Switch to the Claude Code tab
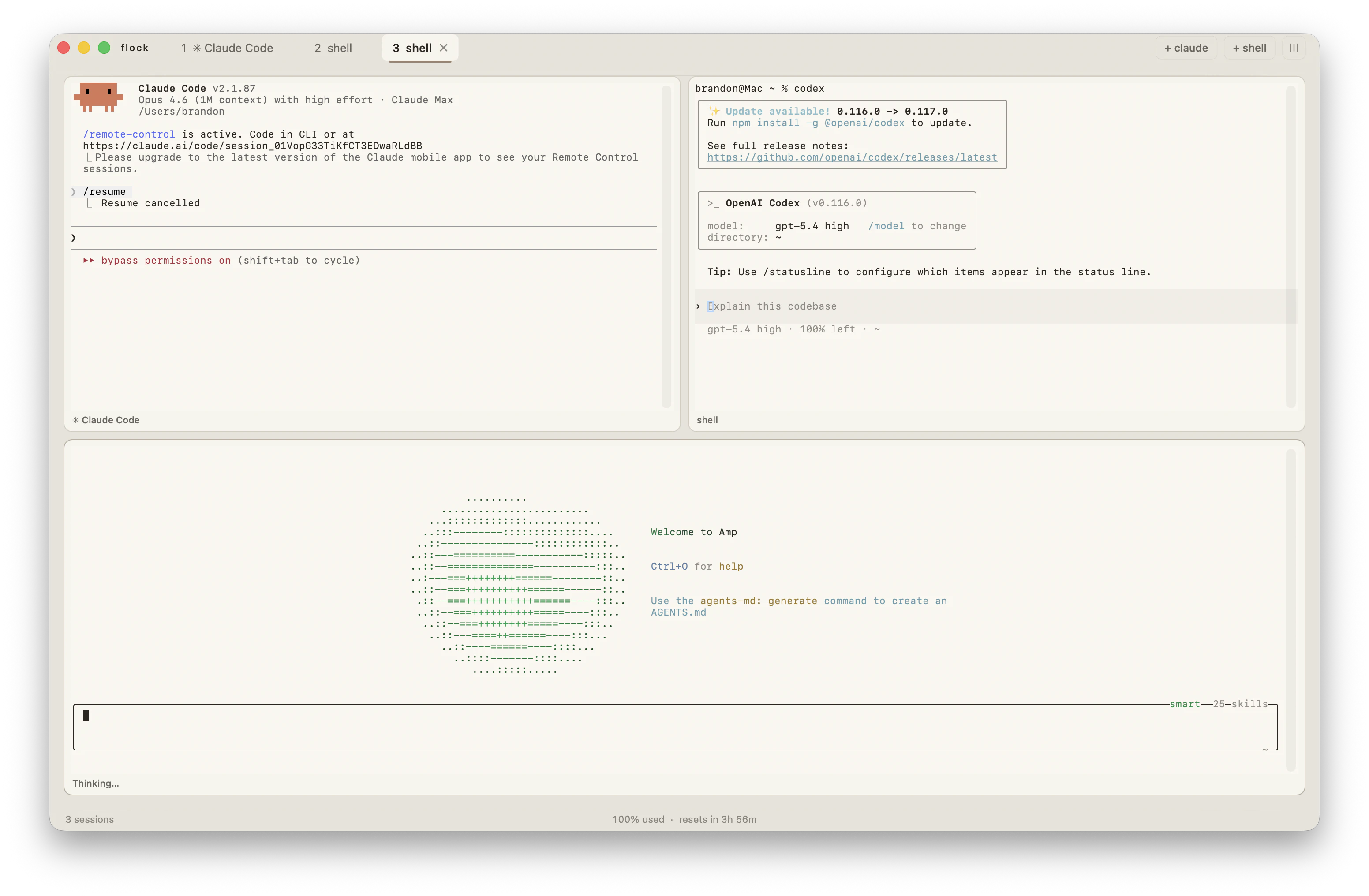The image size is (1369, 896). pos(227,49)
